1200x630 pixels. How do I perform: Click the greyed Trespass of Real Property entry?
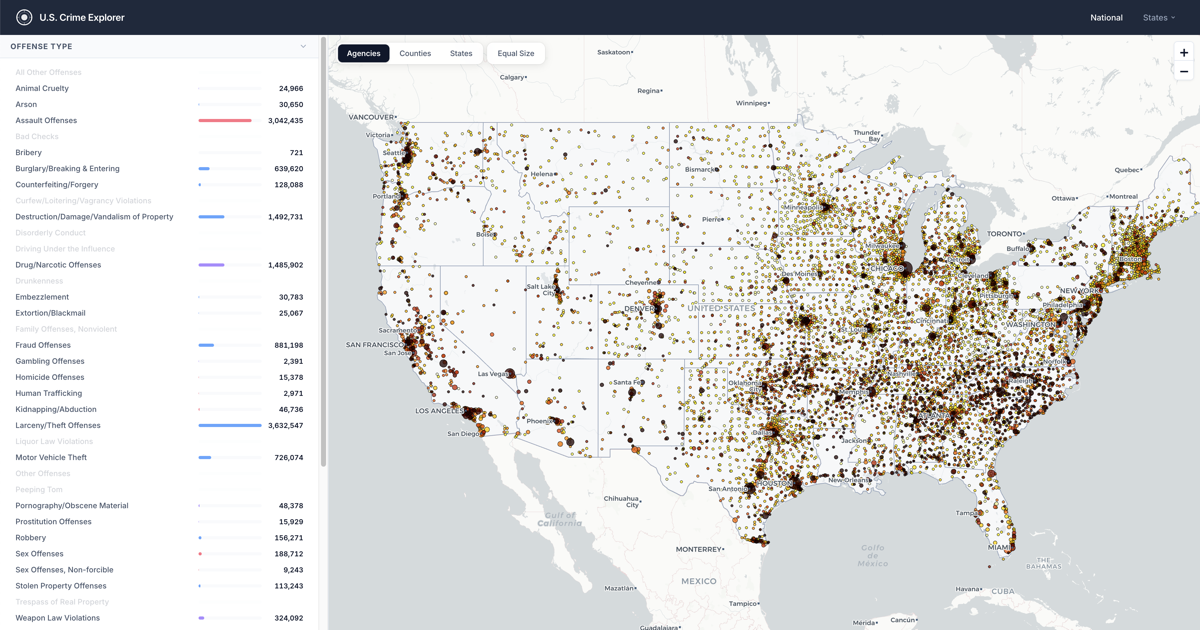(x=62, y=602)
